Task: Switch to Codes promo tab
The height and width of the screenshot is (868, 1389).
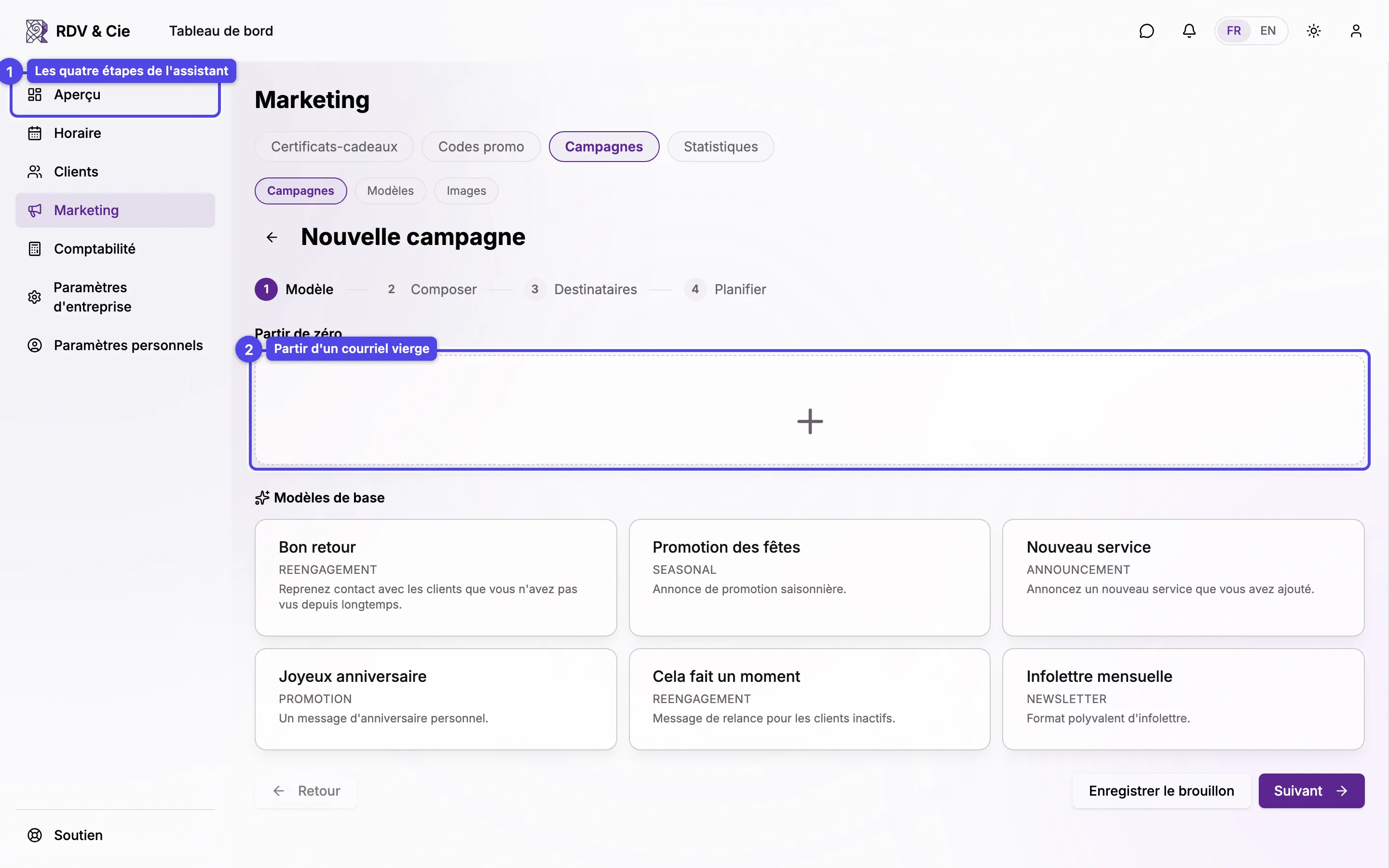Action: click(x=481, y=147)
